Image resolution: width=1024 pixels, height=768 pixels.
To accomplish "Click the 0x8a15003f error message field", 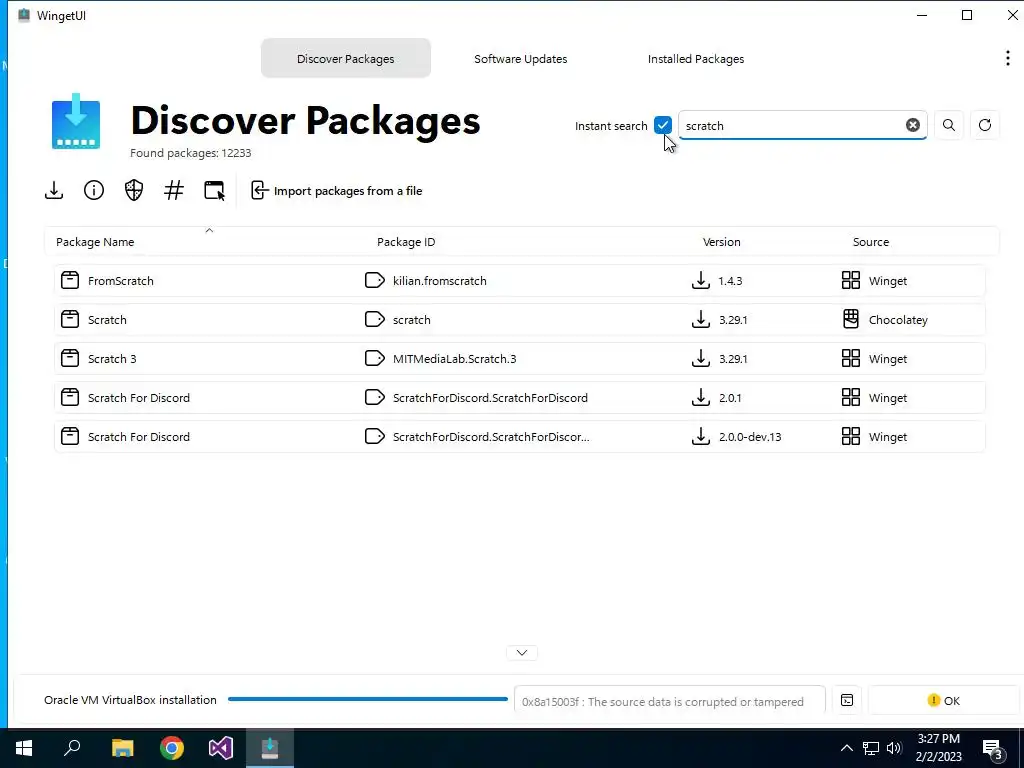I will [x=669, y=701].
